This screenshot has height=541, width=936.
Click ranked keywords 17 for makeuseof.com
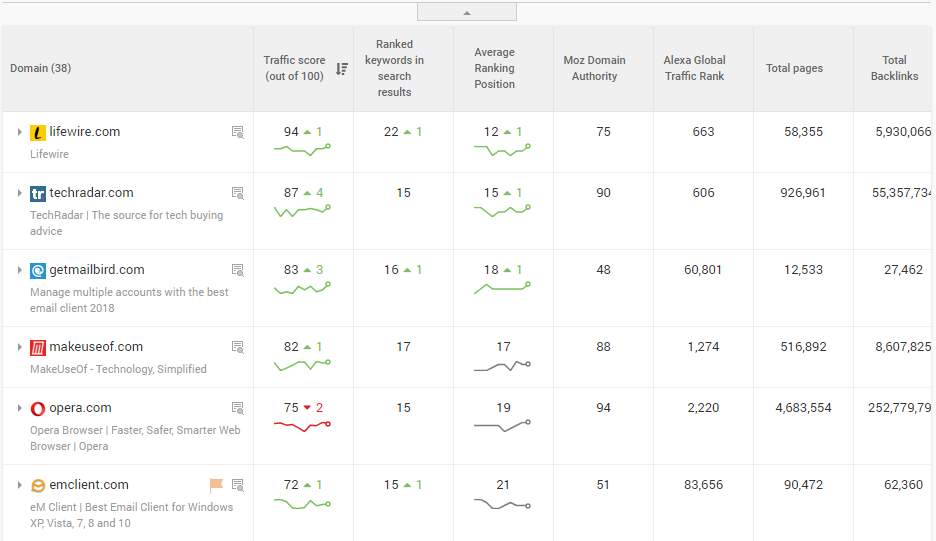(x=404, y=347)
